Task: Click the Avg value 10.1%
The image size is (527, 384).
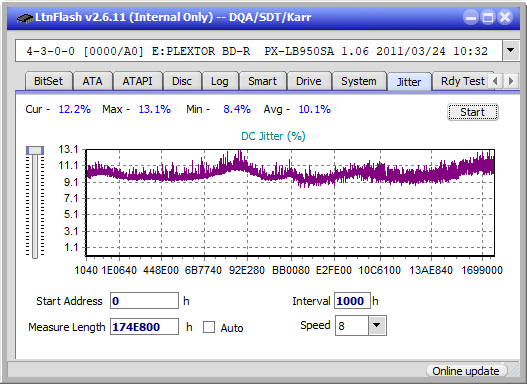Action: (x=315, y=109)
